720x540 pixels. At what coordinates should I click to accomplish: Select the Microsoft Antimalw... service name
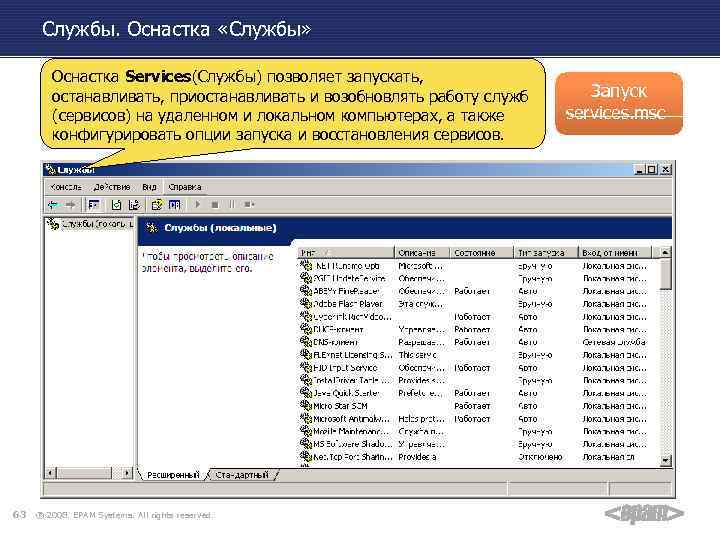[351, 419]
